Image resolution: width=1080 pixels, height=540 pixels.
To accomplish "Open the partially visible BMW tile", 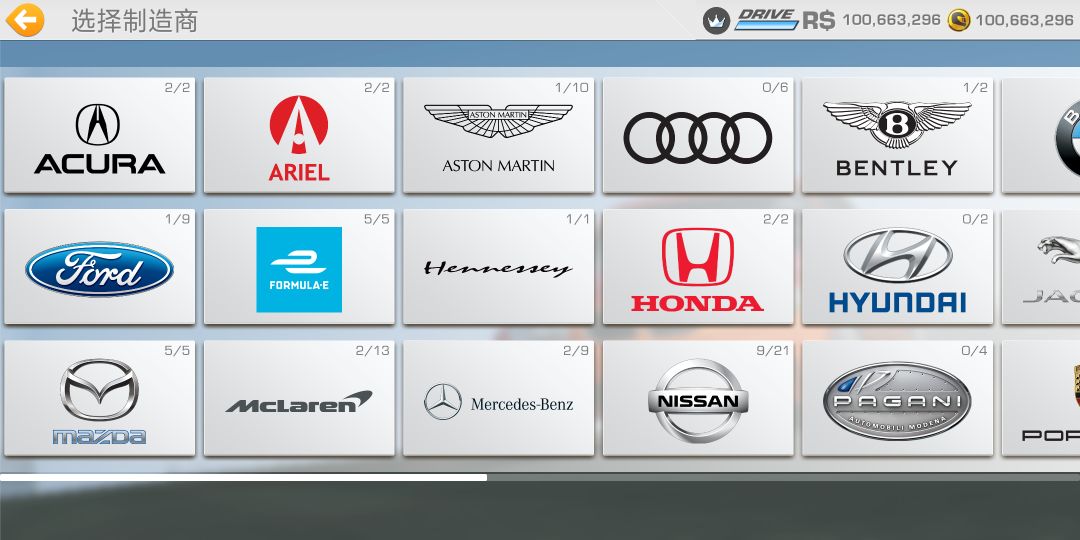I will (1041, 135).
